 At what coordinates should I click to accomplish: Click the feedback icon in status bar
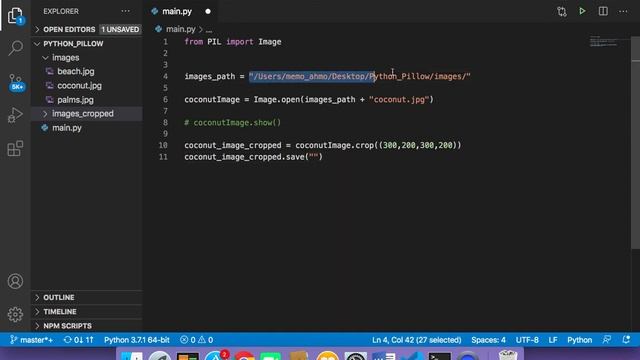tap(607, 340)
